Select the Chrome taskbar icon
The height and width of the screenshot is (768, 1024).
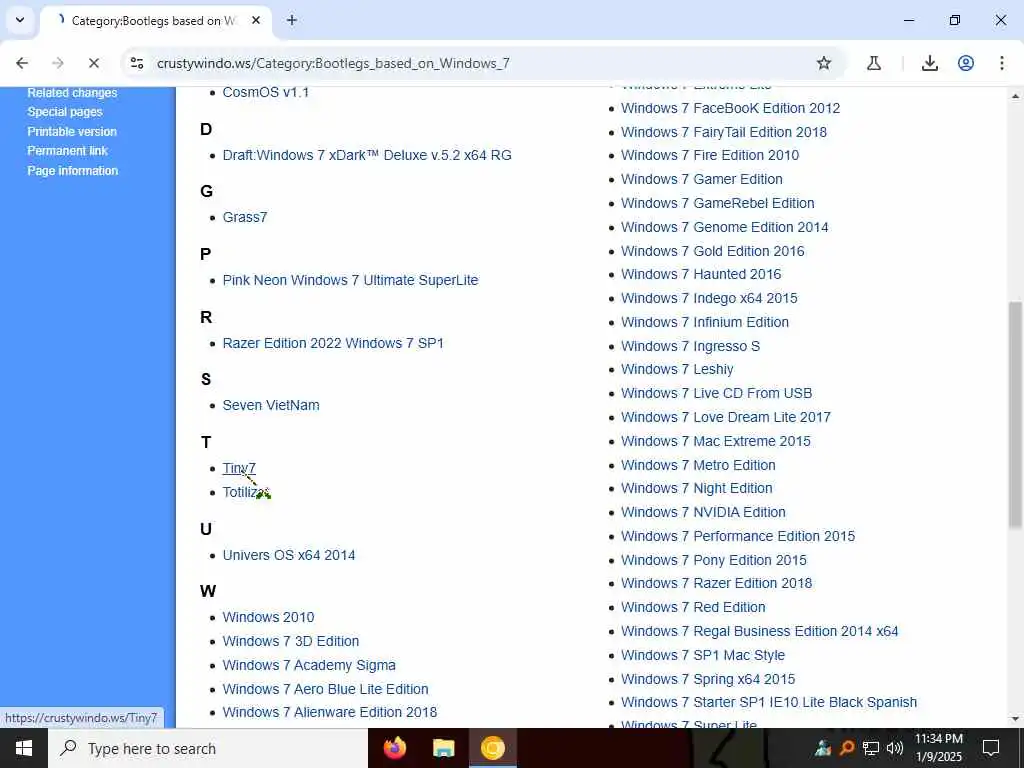492,748
